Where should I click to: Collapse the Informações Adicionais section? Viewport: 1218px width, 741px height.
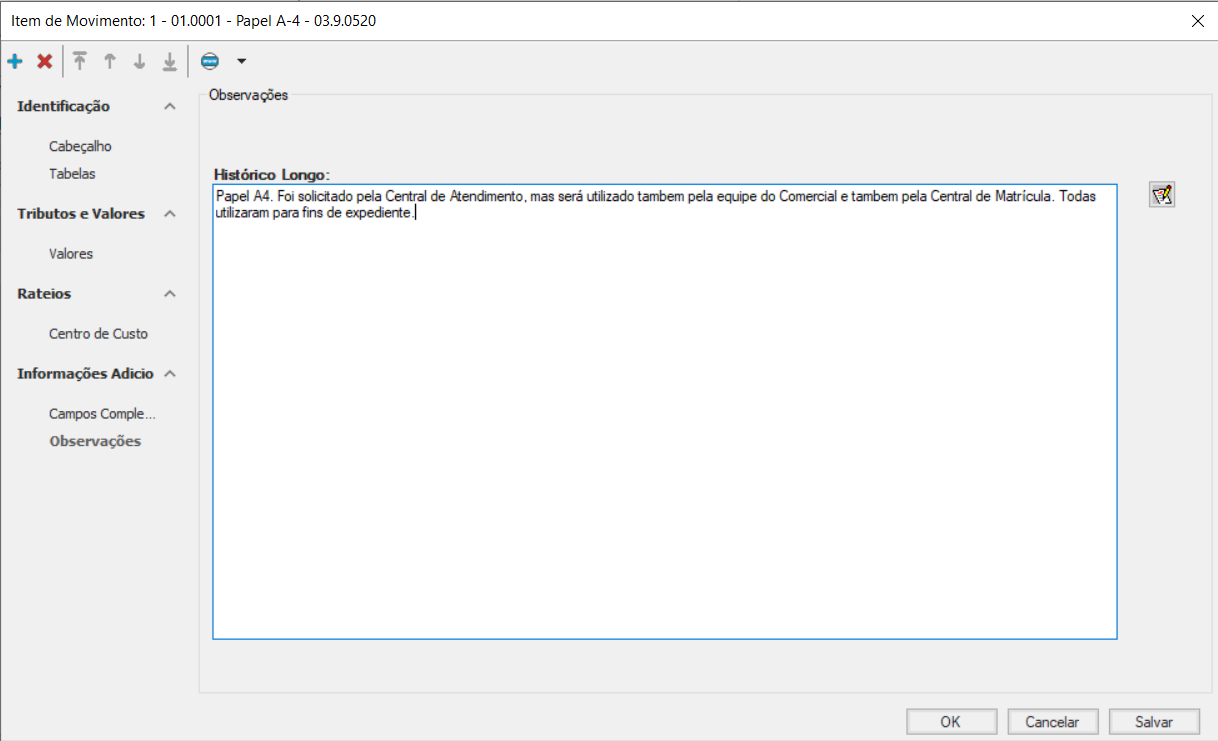(170, 374)
